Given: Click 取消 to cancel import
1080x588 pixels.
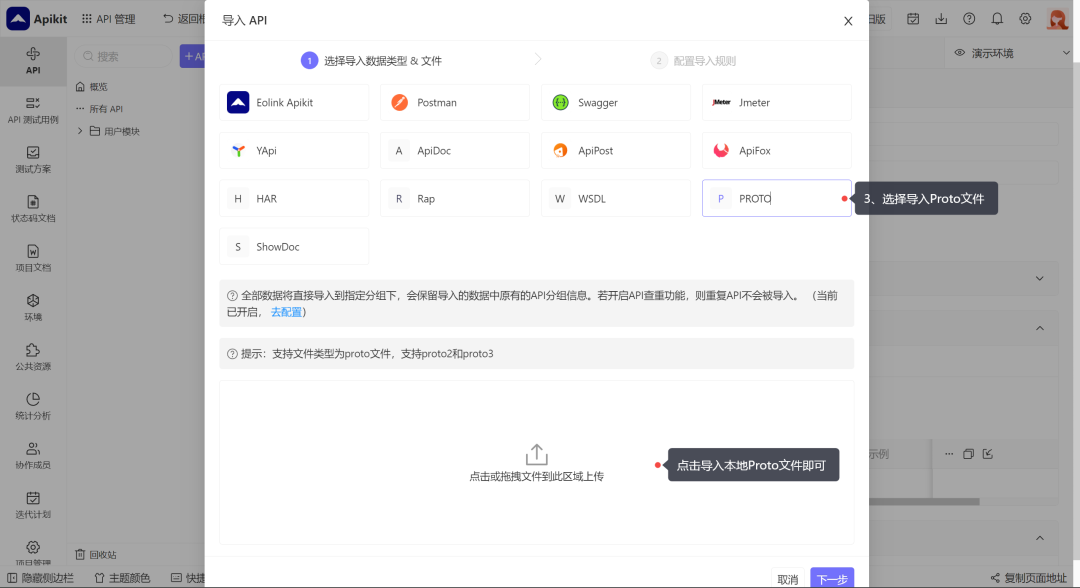Looking at the screenshot, I should click(787, 579).
